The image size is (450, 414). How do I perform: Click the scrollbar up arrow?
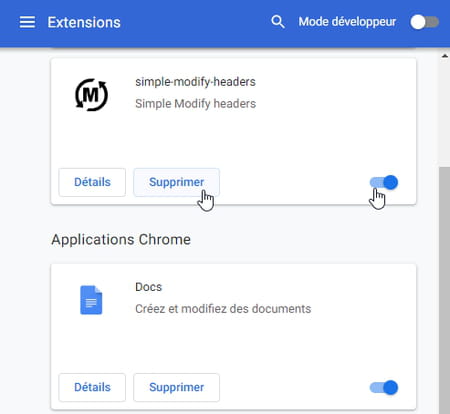pos(445,56)
